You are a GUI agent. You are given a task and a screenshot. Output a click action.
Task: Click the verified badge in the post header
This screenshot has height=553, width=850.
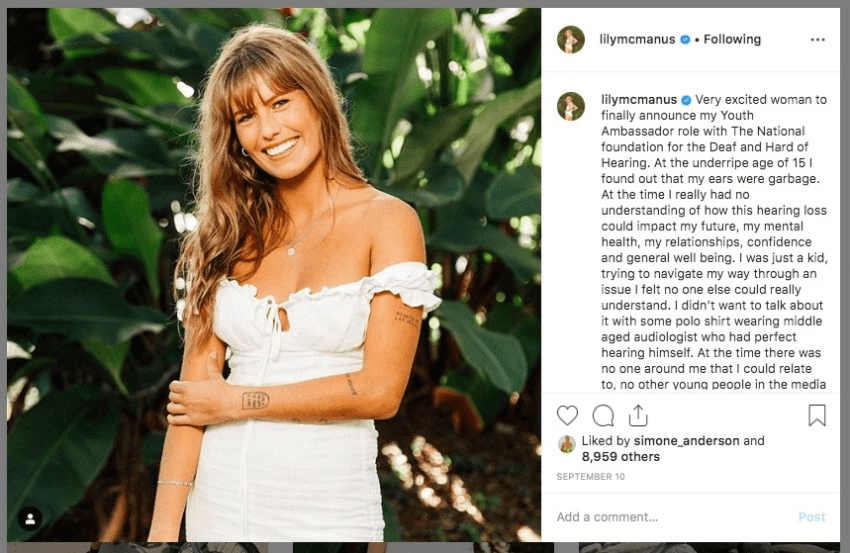685,40
